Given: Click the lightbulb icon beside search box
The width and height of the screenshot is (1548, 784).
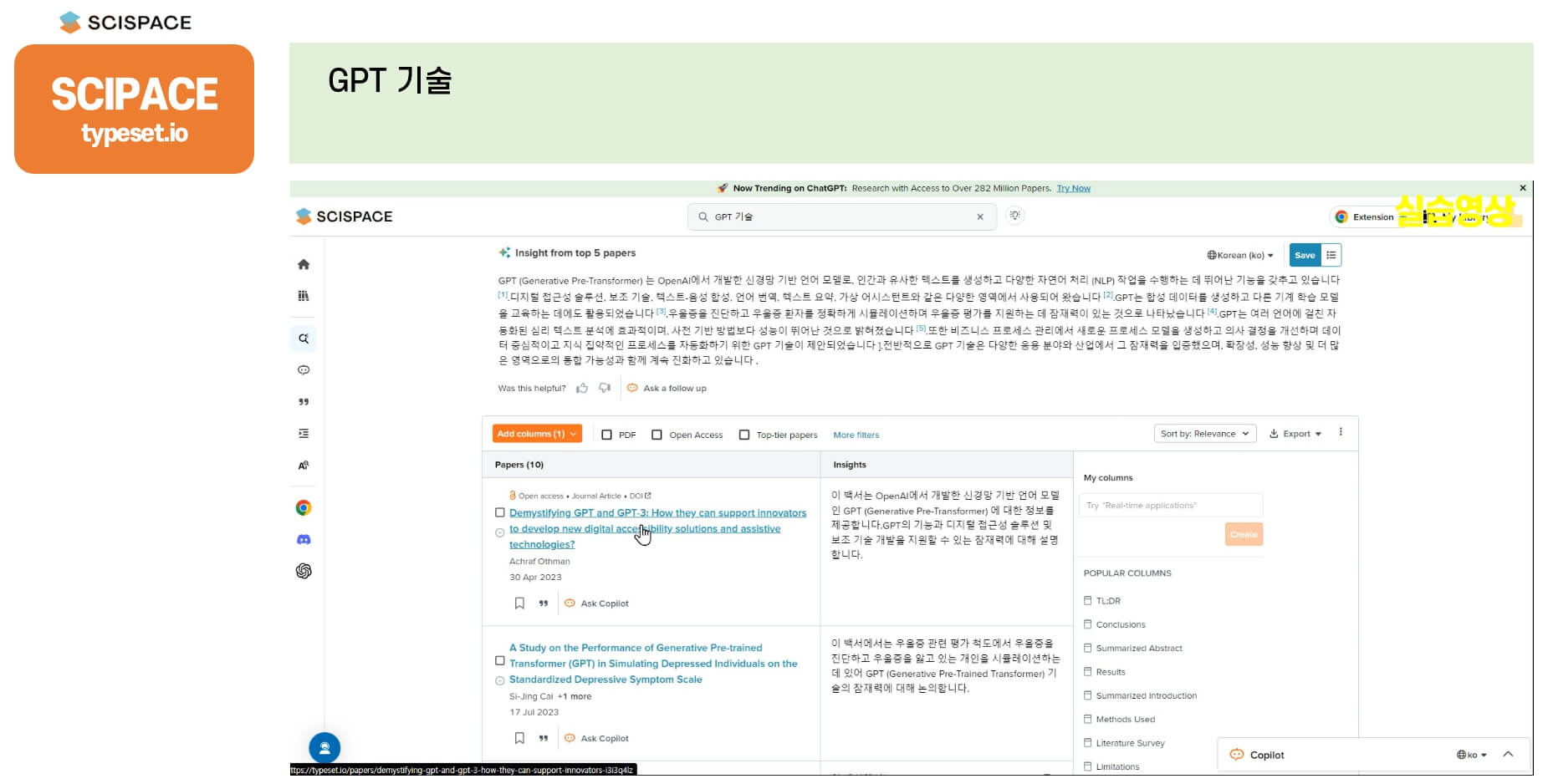Looking at the screenshot, I should coord(1014,216).
